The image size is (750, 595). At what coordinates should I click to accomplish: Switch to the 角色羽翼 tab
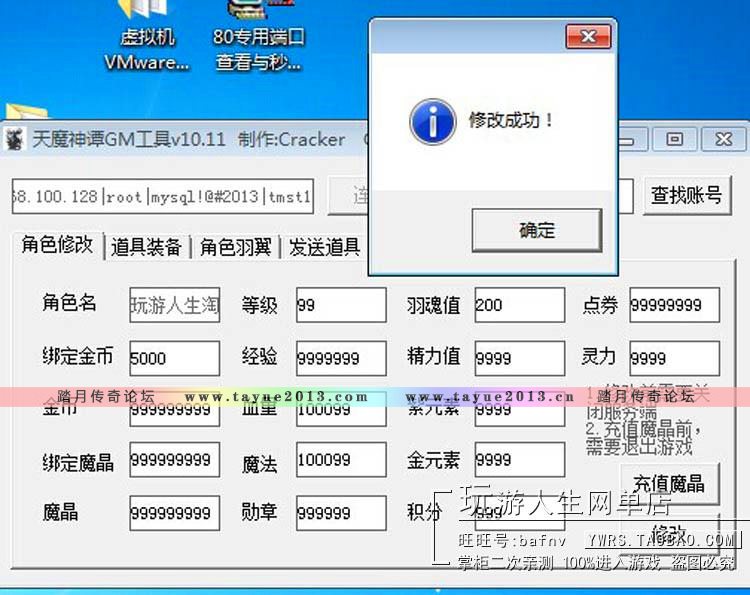pyautogui.click(x=235, y=247)
